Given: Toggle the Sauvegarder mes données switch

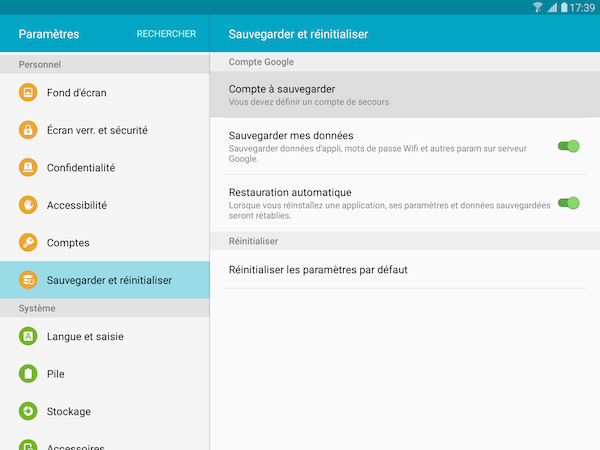Looking at the screenshot, I should pos(568,146).
